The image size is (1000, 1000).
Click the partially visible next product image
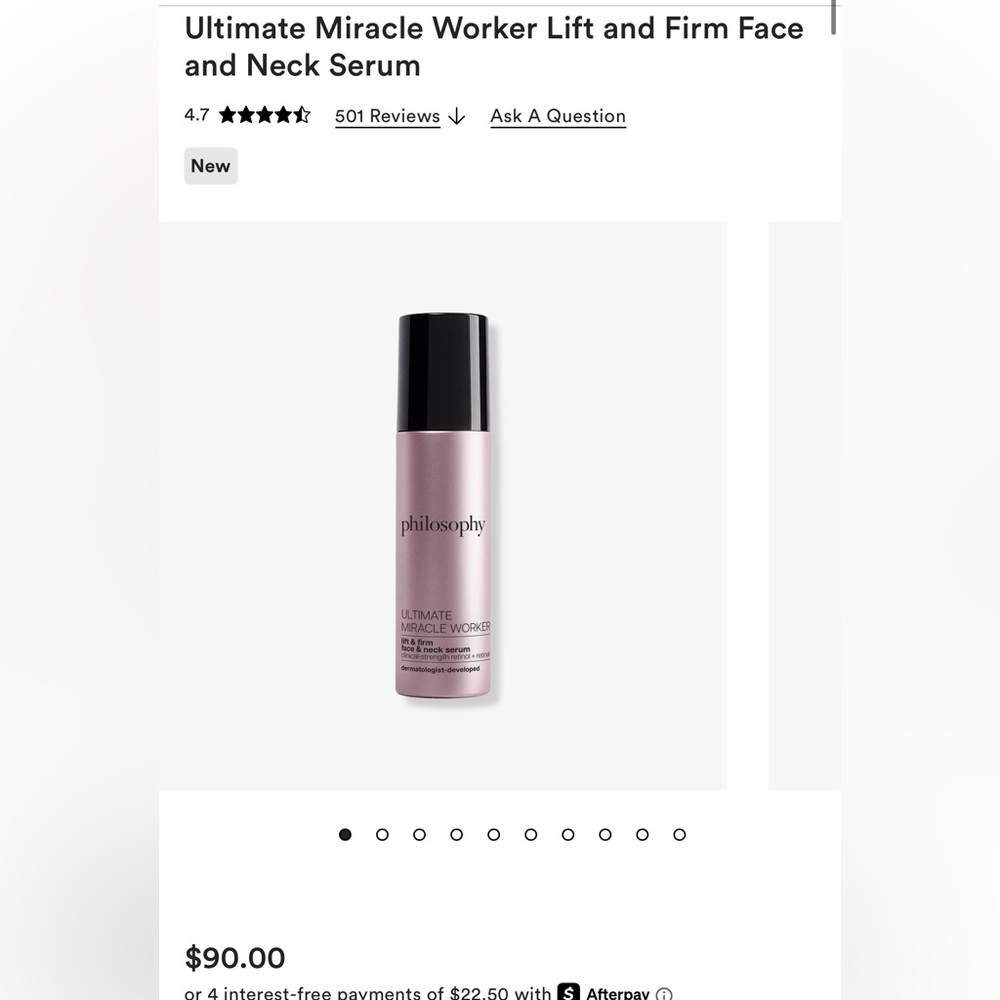tap(804, 505)
